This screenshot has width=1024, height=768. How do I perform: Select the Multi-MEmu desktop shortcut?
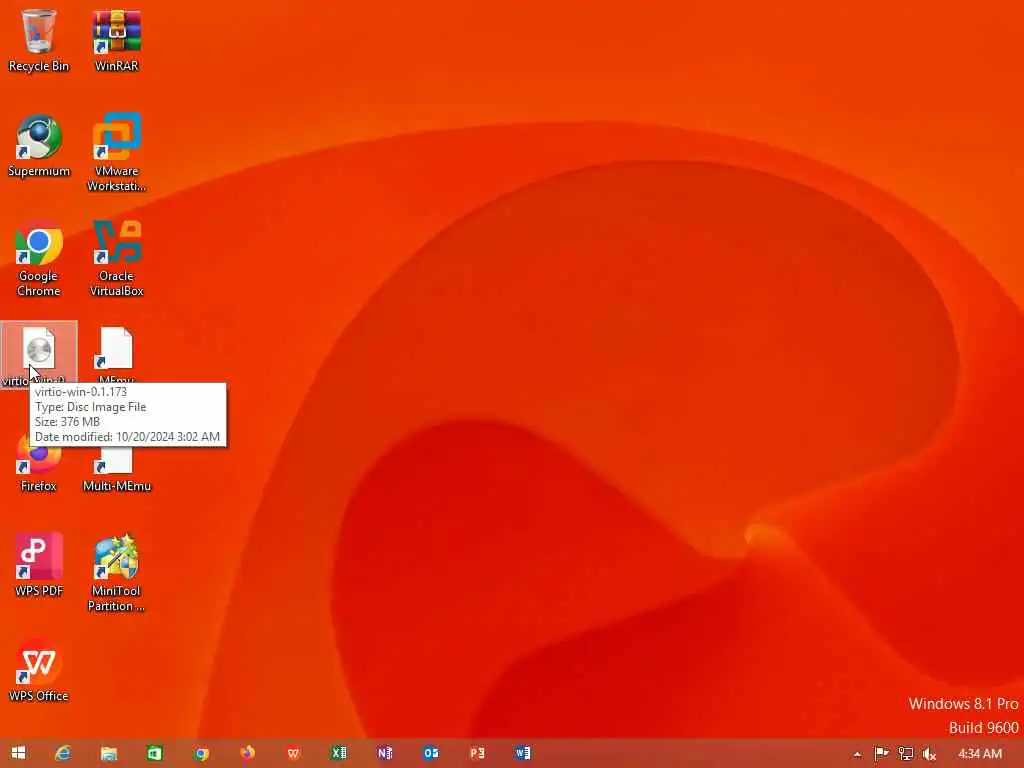116,466
